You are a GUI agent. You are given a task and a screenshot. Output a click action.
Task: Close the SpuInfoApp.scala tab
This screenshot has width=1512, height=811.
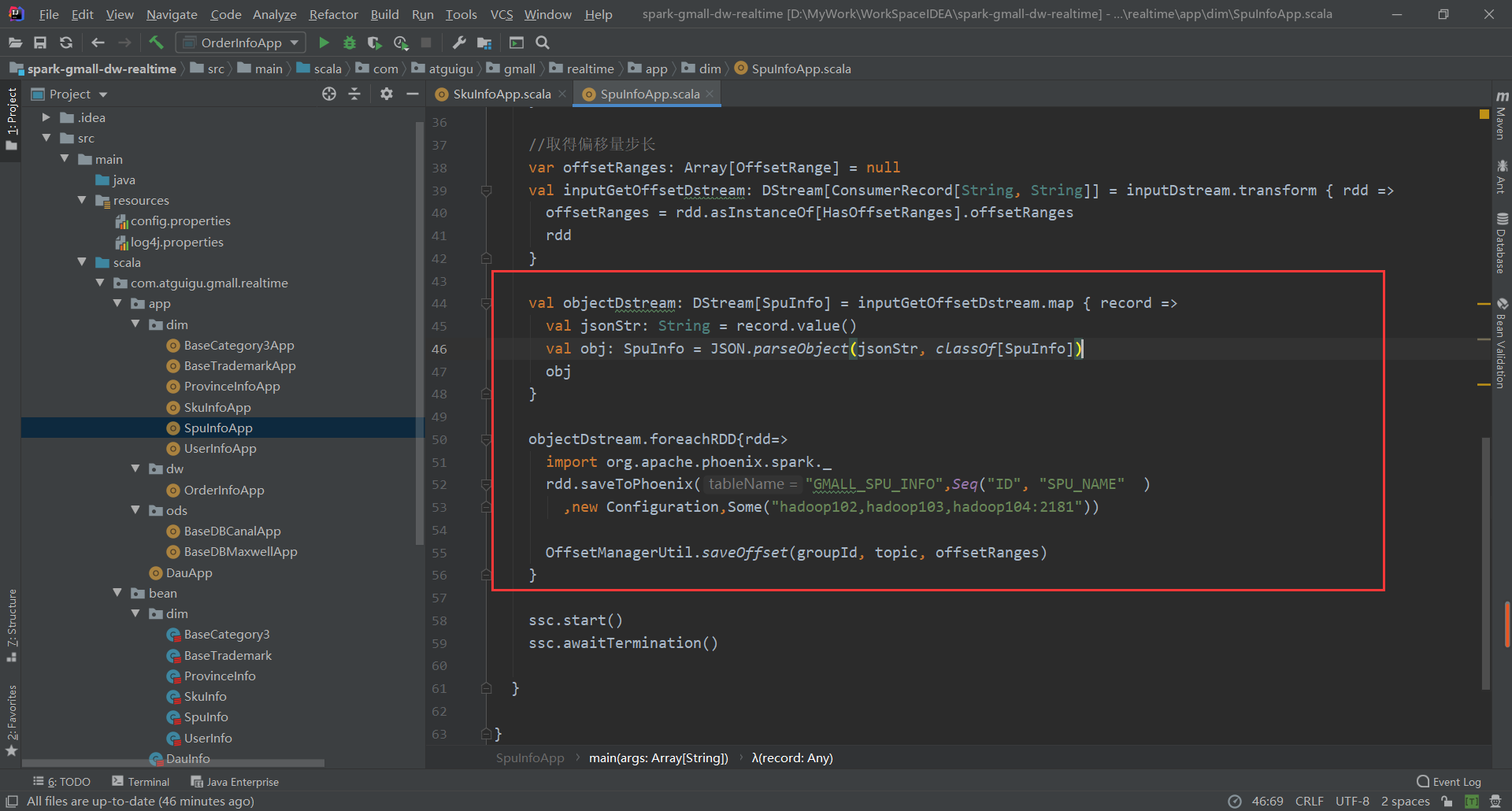tap(710, 94)
